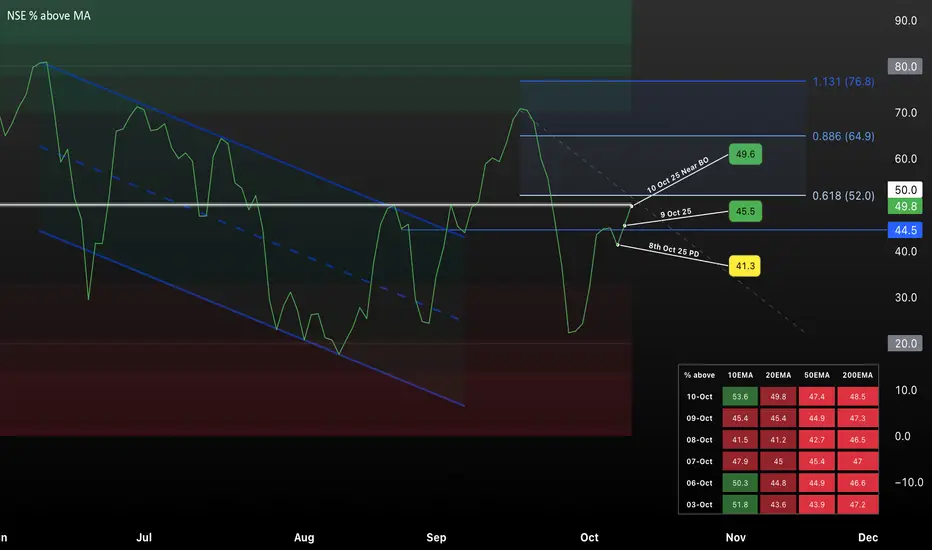Click the 45 cell in 07-Oct row
This screenshot has width=932, height=550.
pos(778,461)
